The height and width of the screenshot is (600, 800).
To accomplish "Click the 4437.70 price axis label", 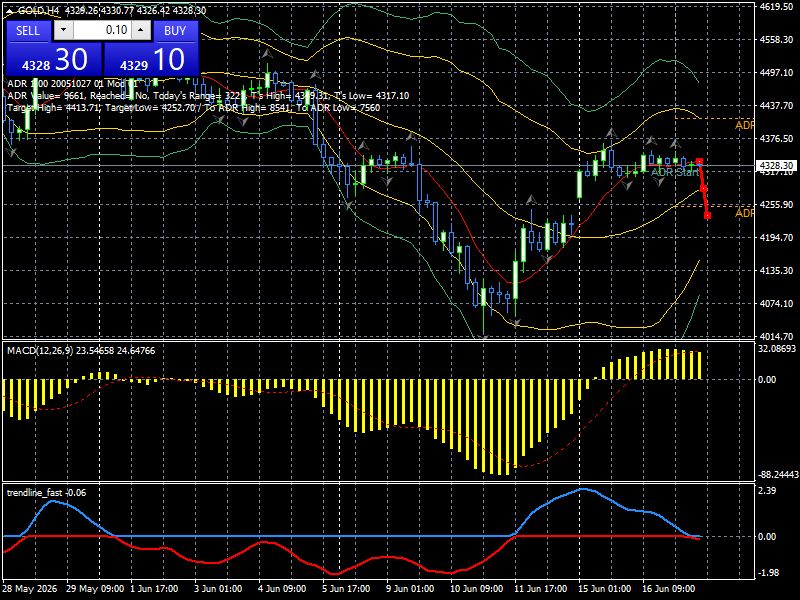I will [x=776, y=105].
